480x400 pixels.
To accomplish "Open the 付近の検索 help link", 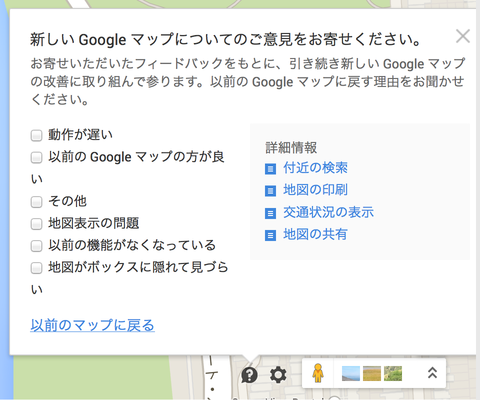I will [x=315, y=168].
